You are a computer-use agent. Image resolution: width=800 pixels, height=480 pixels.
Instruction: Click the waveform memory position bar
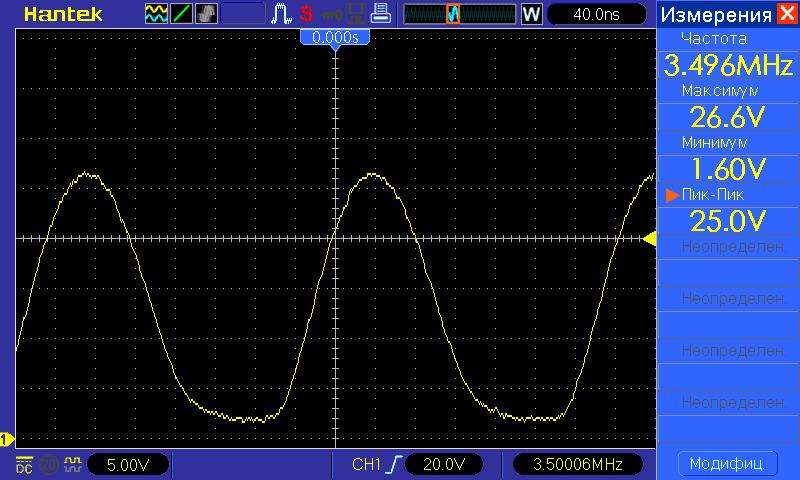(x=458, y=14)
